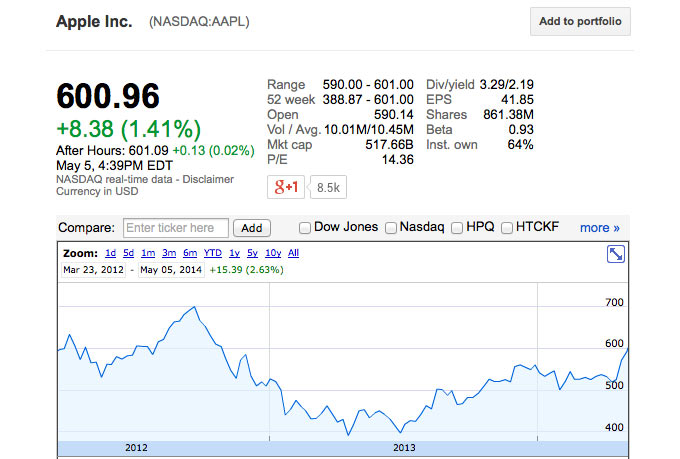
Task: Select the Beta value 0.93
Action: [521, 129]
